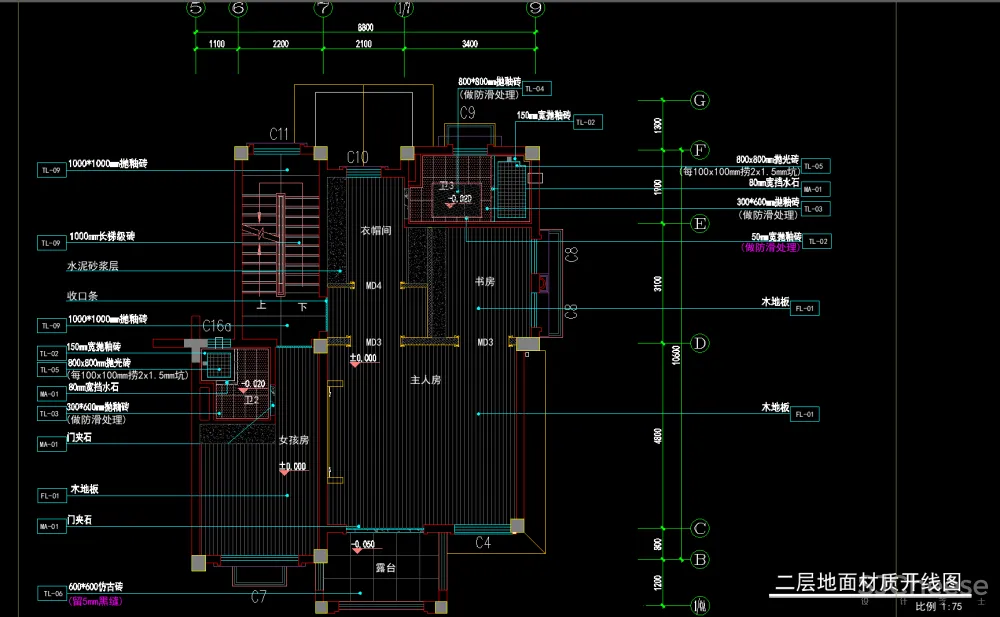Click the grid axis bubble G
Screen dimensions: 1000x617
click(700, 100)
